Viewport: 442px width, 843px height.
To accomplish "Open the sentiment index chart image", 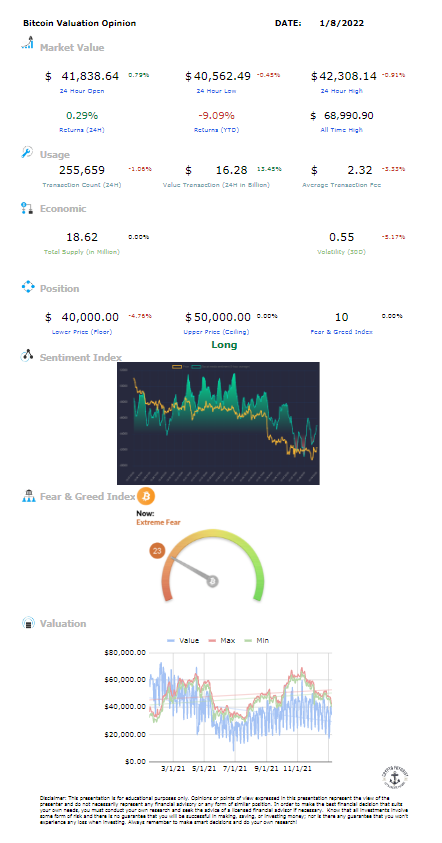I will click(x=218, y=423).
